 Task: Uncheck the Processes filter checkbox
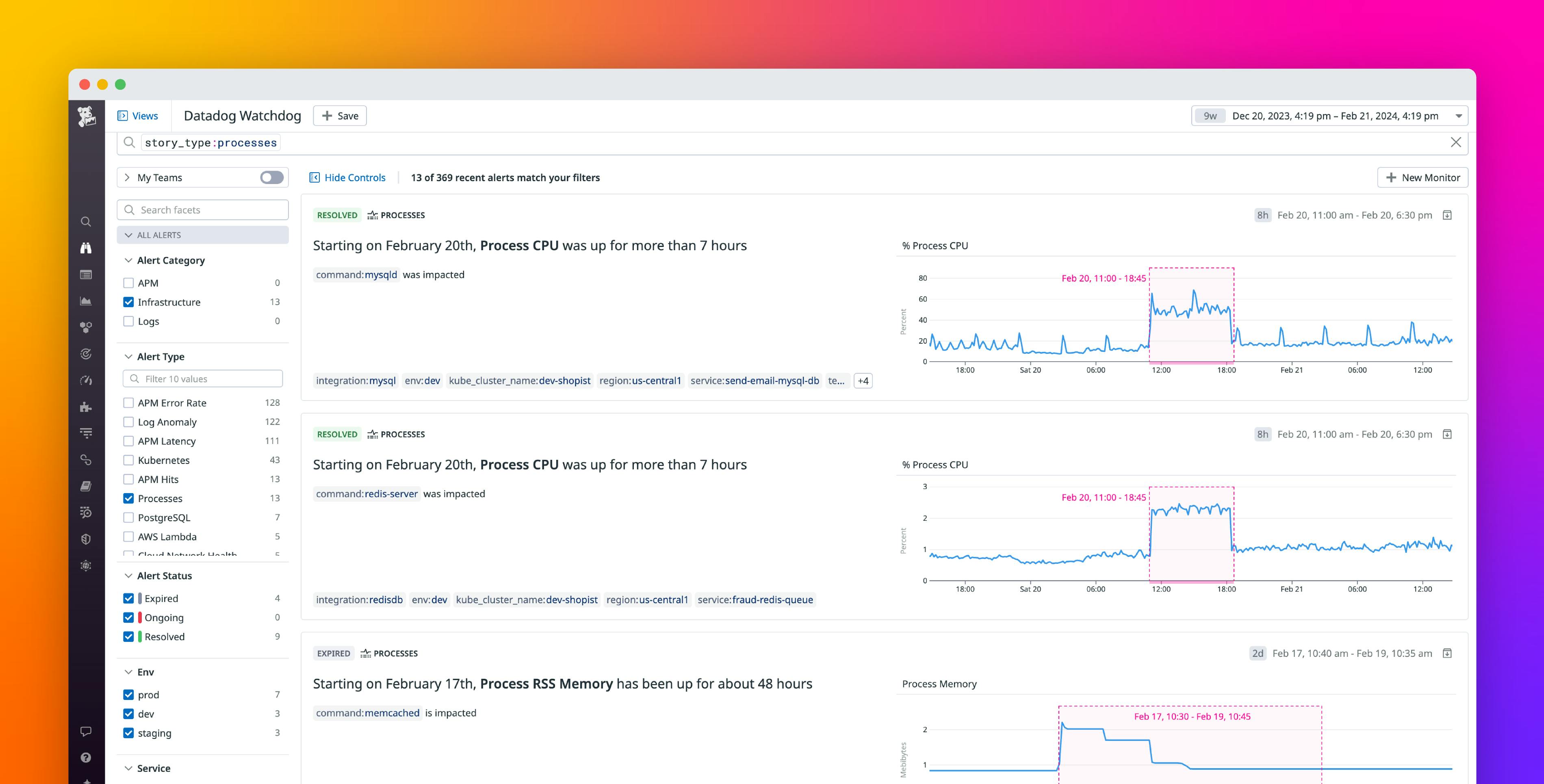pyautogui.click(x=128, y=498)
